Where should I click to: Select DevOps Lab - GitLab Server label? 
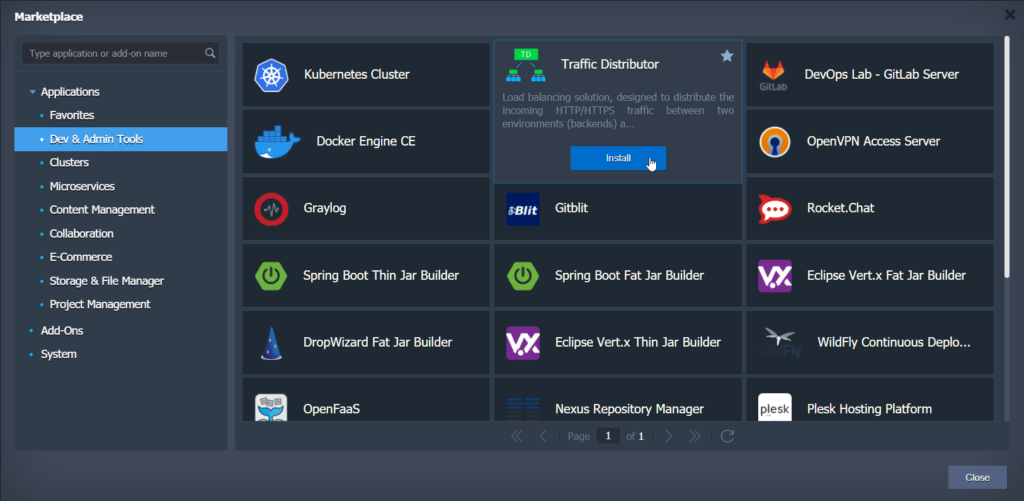pyautogui.click(x=882, y=74)
